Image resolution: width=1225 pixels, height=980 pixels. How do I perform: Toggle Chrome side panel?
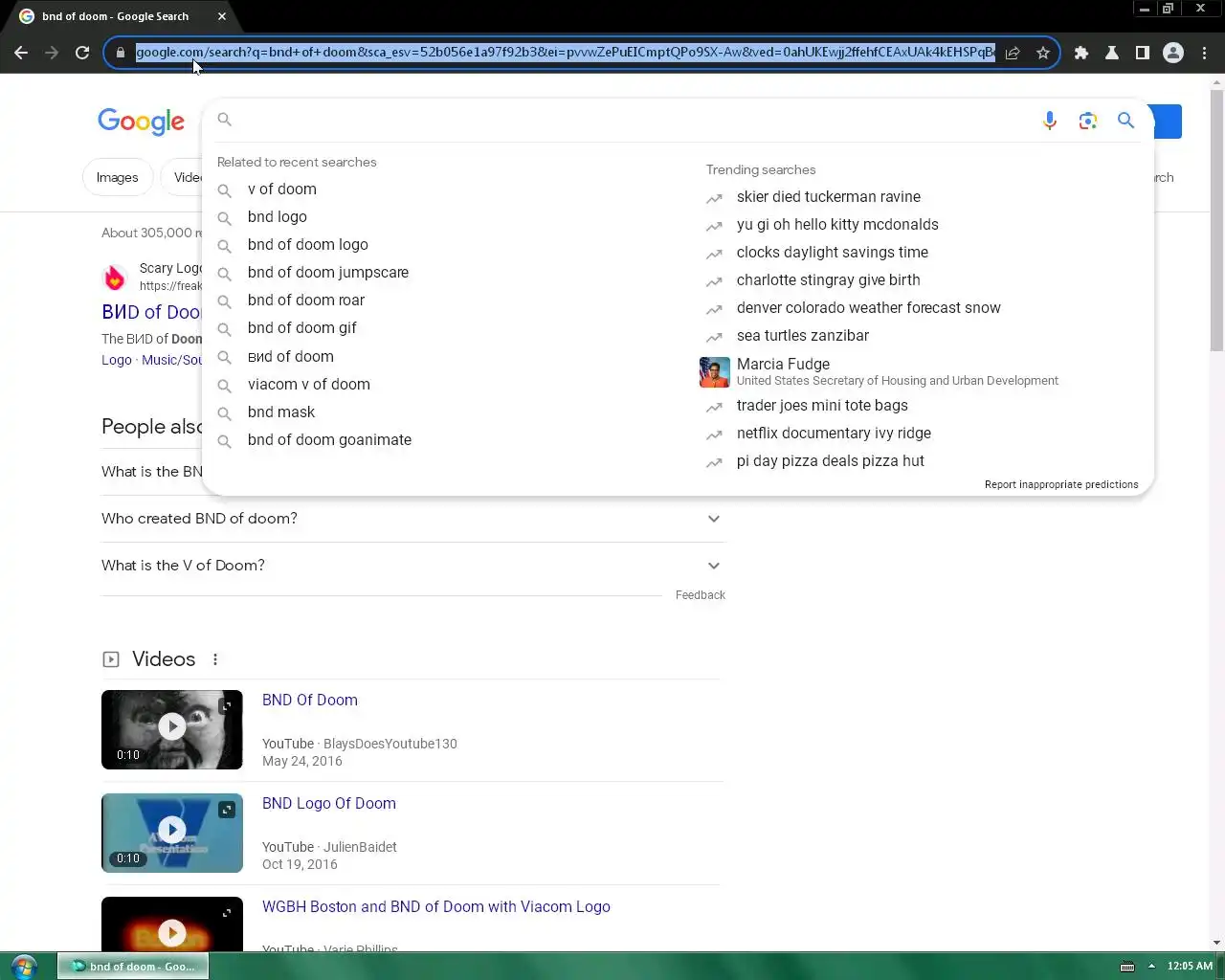click(x=1143, y=53)
